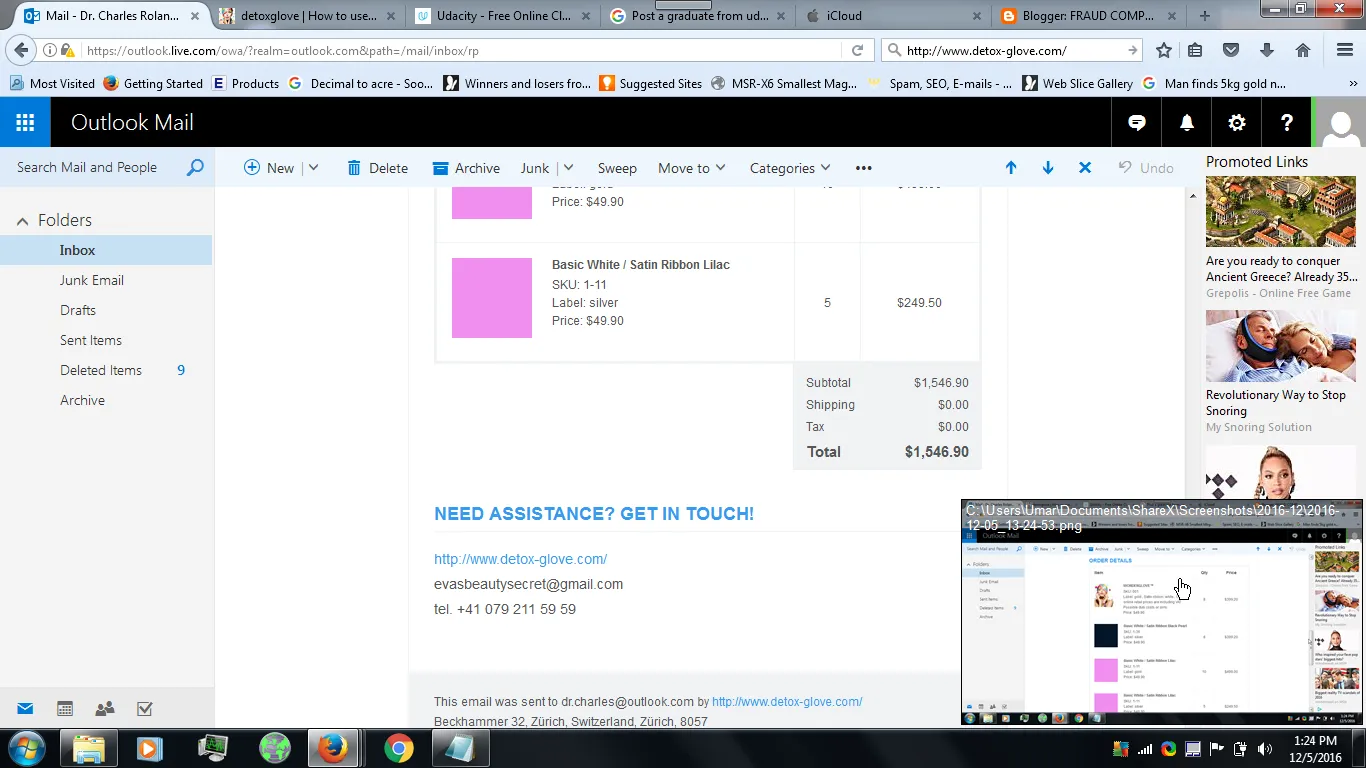Click the search magnifier in Search Mail

[195, 168]
